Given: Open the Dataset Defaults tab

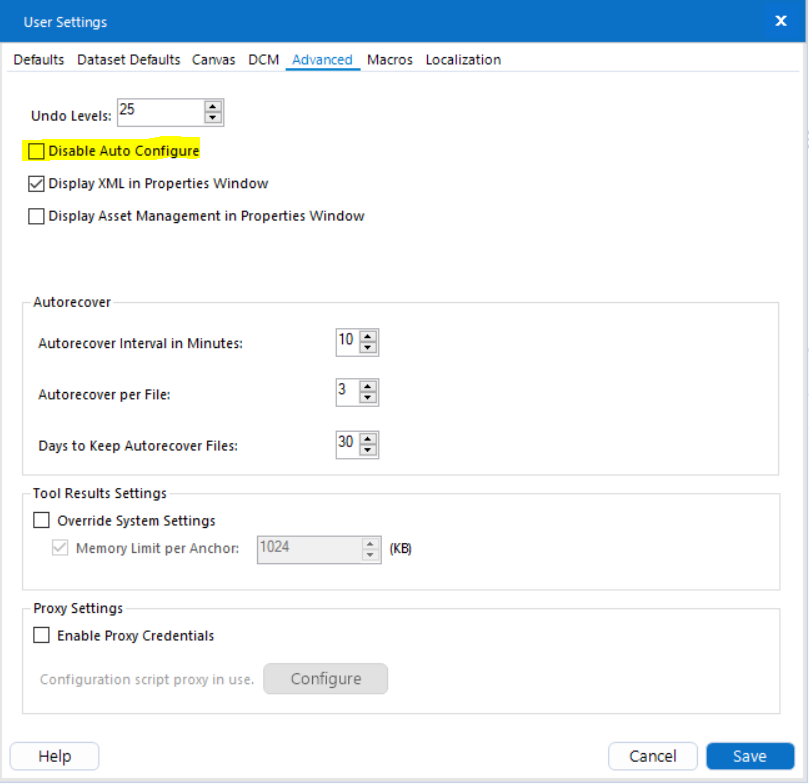Looking at the screenshot, I should click(128, 60).
